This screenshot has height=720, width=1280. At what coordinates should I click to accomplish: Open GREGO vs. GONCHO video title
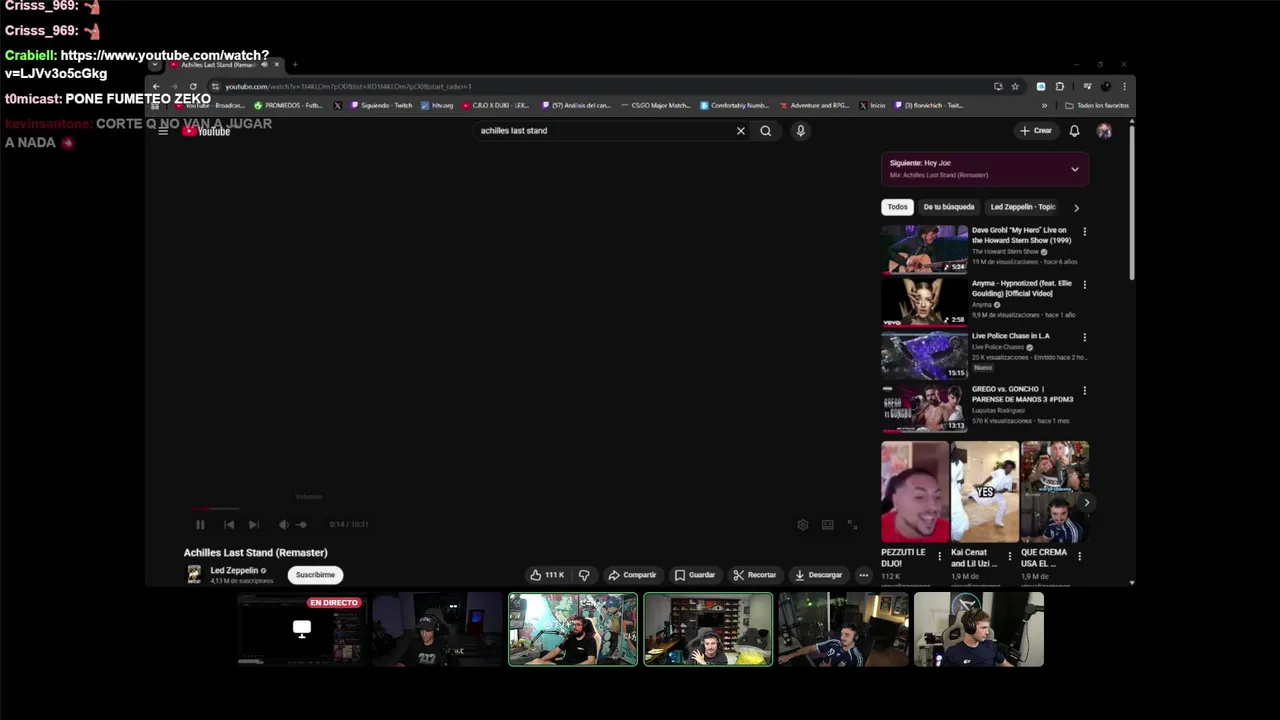click(x=1022, y=394)
